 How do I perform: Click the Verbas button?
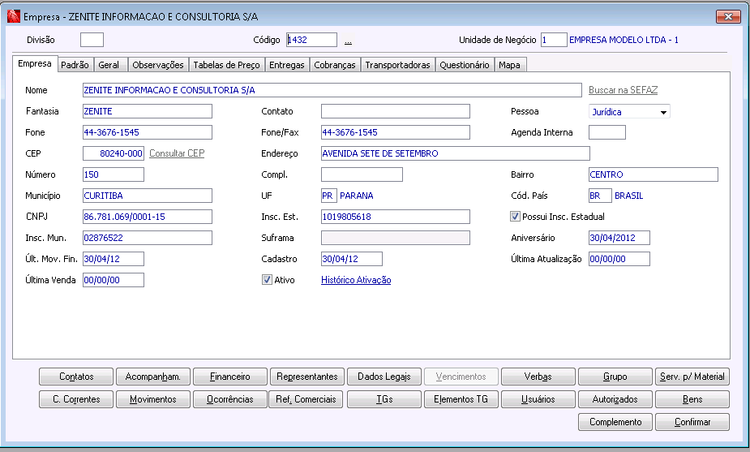[x=538, y=376]
